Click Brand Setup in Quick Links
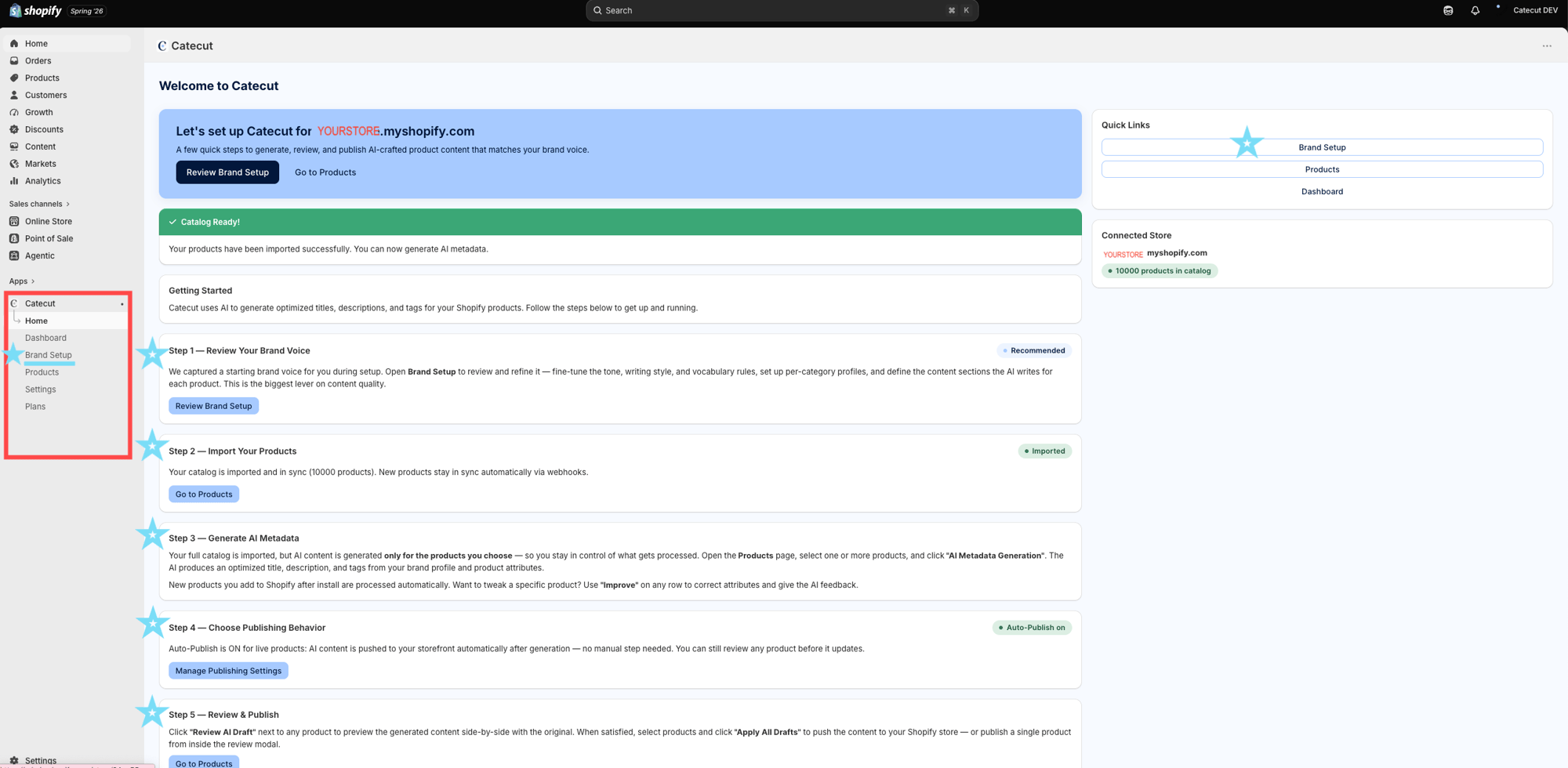Image resolution: width=1568 pixels, height=768 pixels. click(x=1322, y=147)
